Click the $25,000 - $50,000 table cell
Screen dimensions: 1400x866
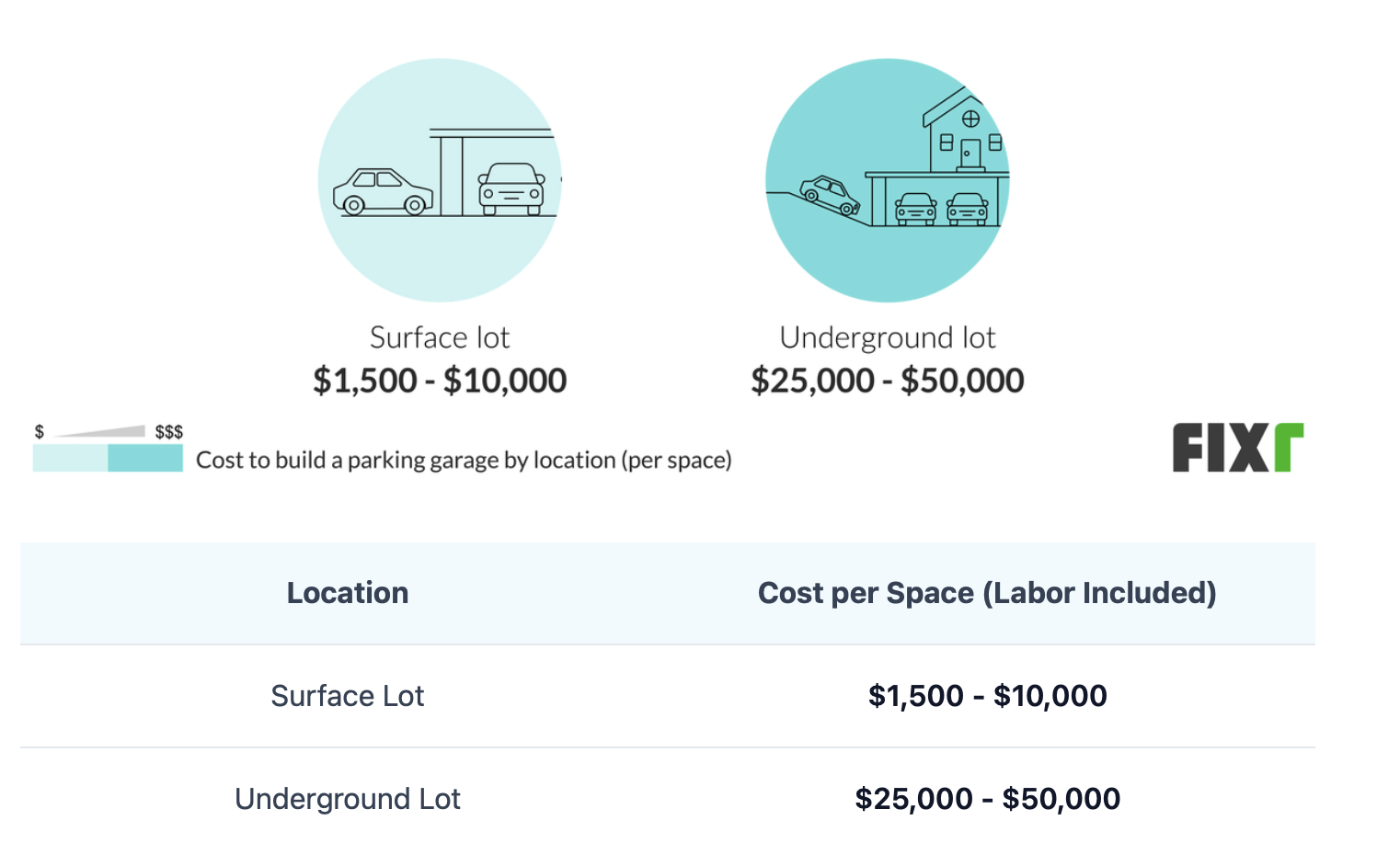tap(988, 799)
